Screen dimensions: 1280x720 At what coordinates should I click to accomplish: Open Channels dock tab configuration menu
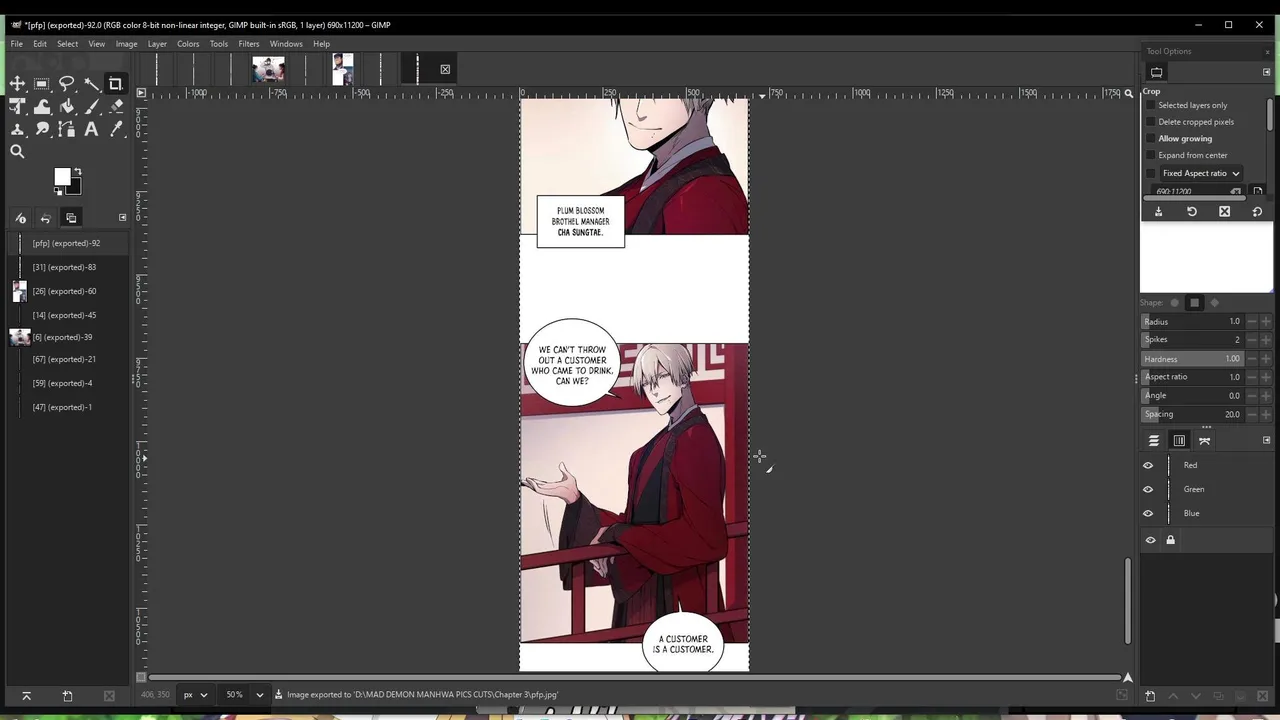[x=1266, y=441]
